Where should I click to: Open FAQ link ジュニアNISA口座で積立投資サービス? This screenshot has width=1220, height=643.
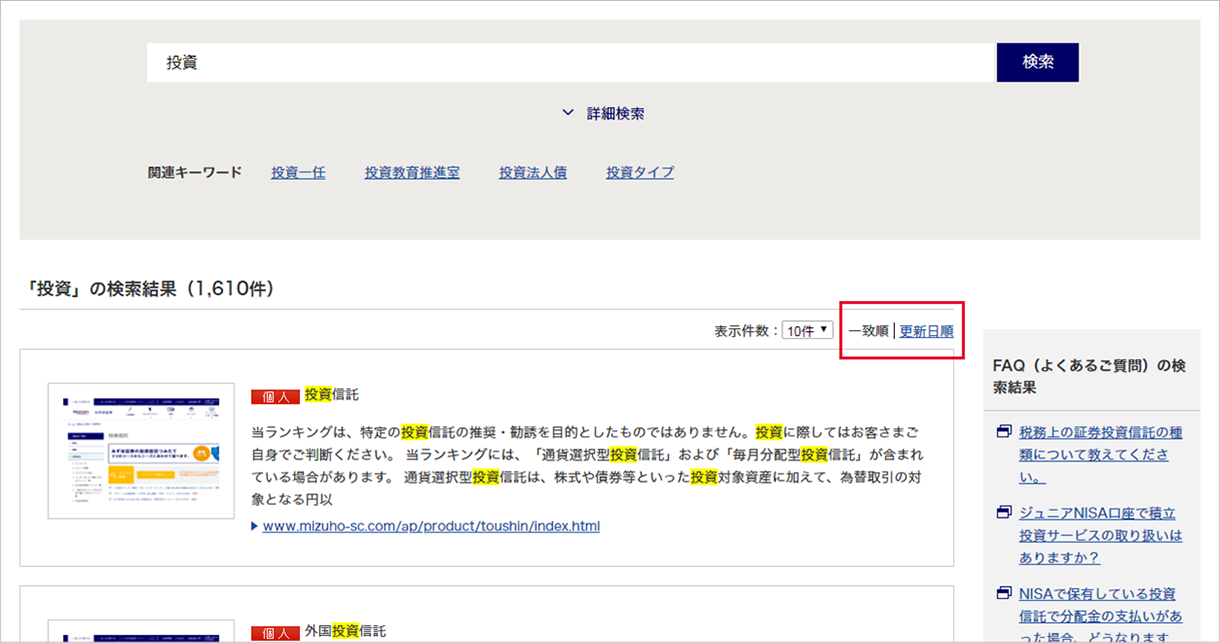[1100, 535]
